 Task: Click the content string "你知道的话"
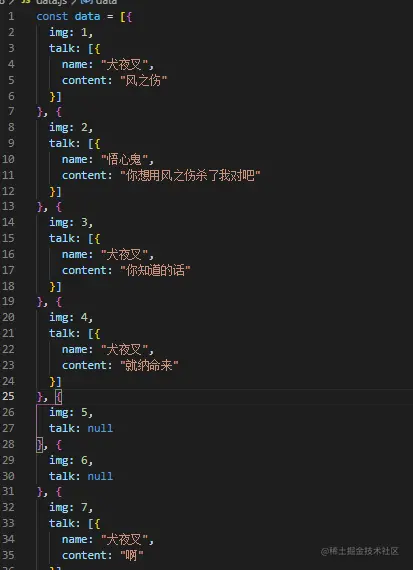(x=155, y=270)
